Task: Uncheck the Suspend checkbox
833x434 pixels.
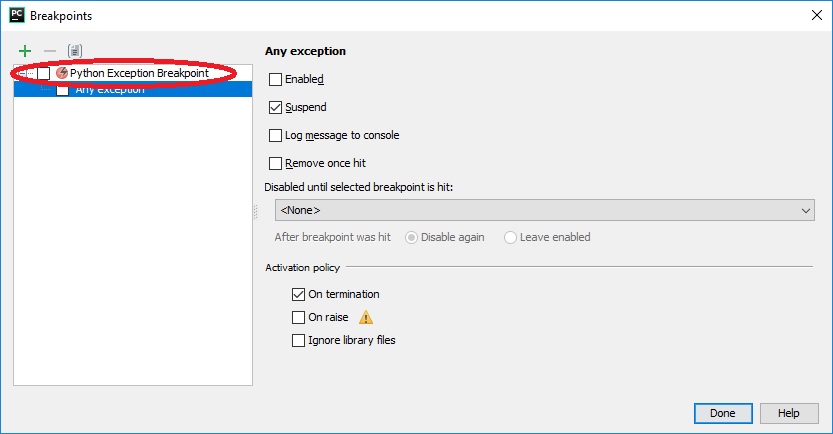Action: pos(276,107)
